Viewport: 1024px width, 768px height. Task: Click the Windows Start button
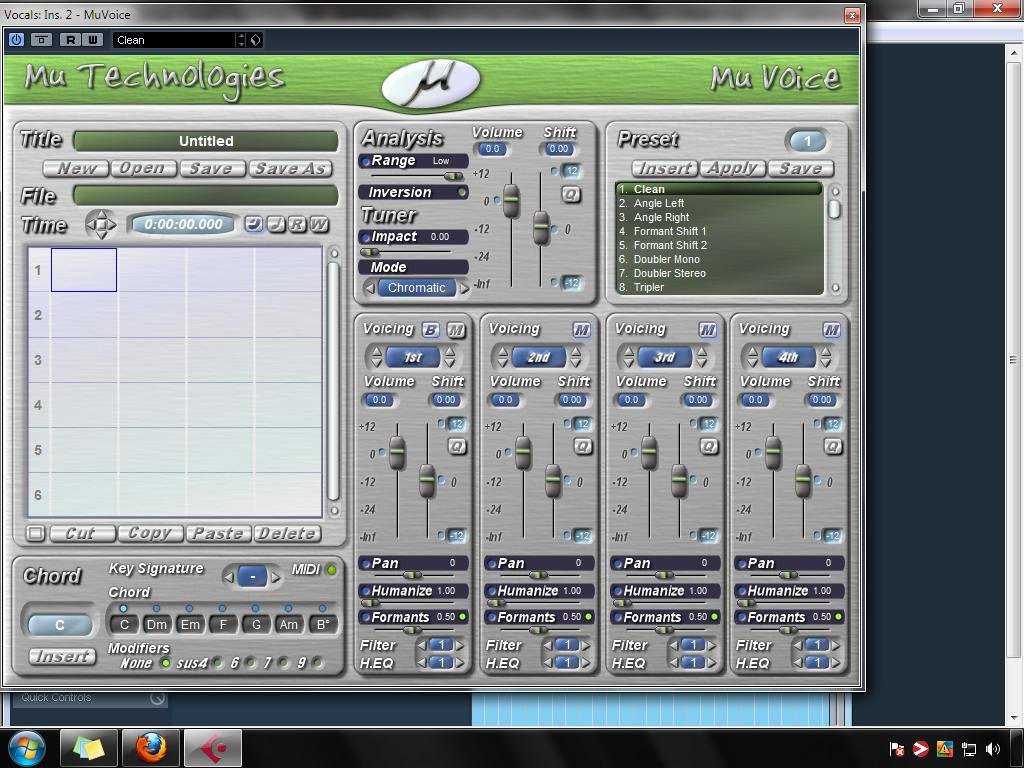click(25, 748)
